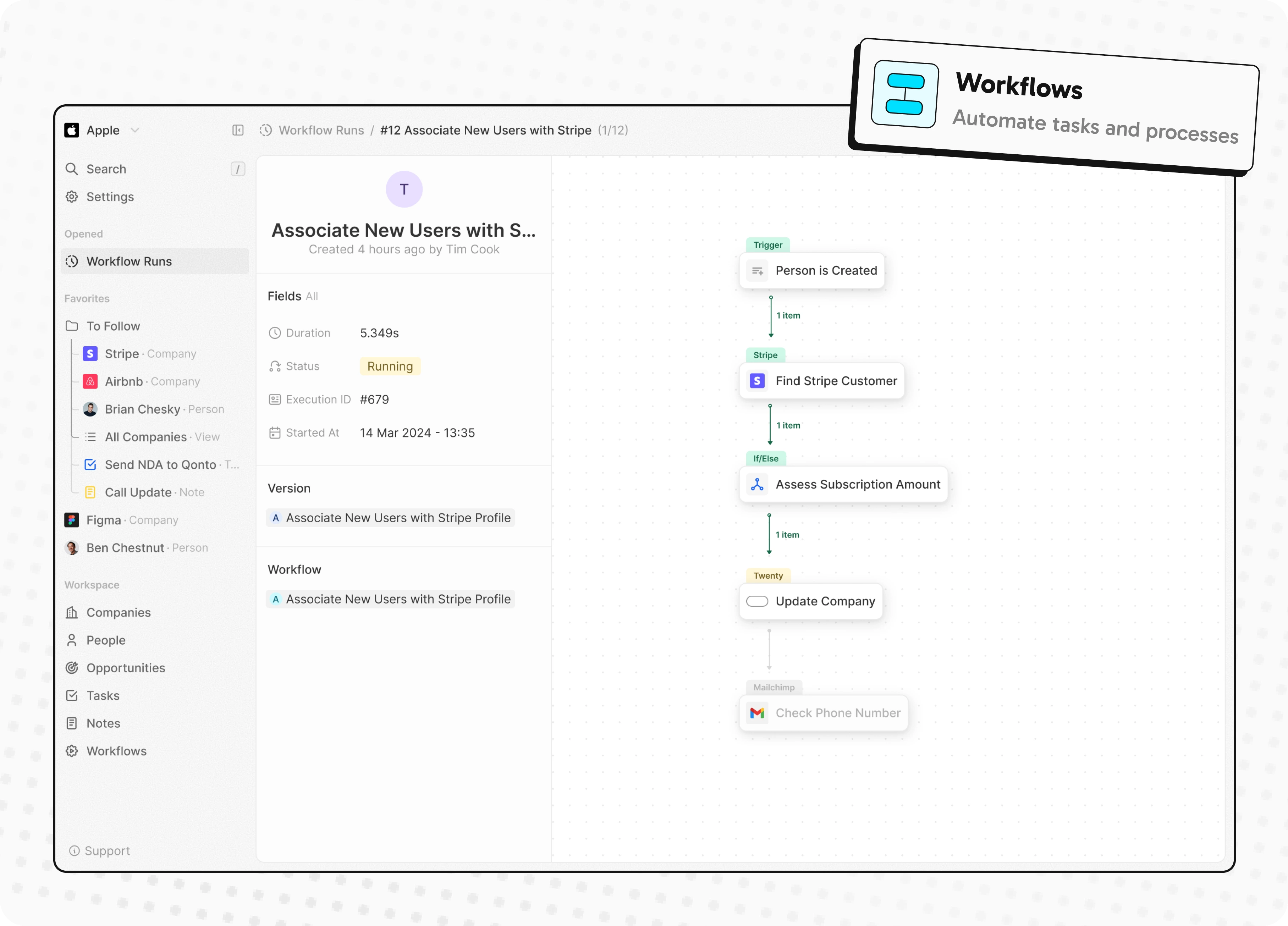Open the Workflow Associate New Users chip
Image resolution: width=1288 pixels, height=926 pixels.
[391, 599]
